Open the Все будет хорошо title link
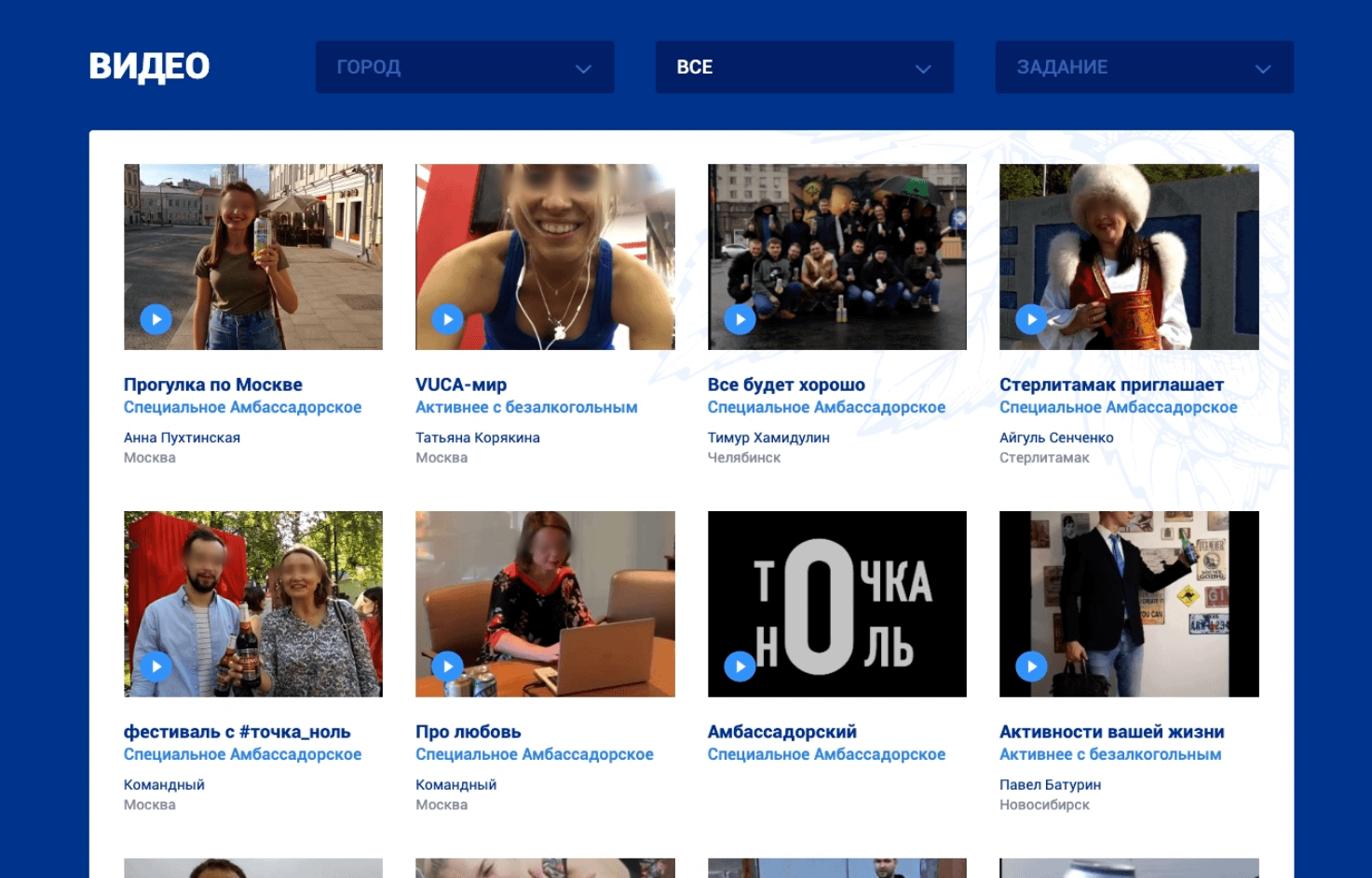Screen dimensions: 1372x878 pyautogui.click(x=786, y=385)
